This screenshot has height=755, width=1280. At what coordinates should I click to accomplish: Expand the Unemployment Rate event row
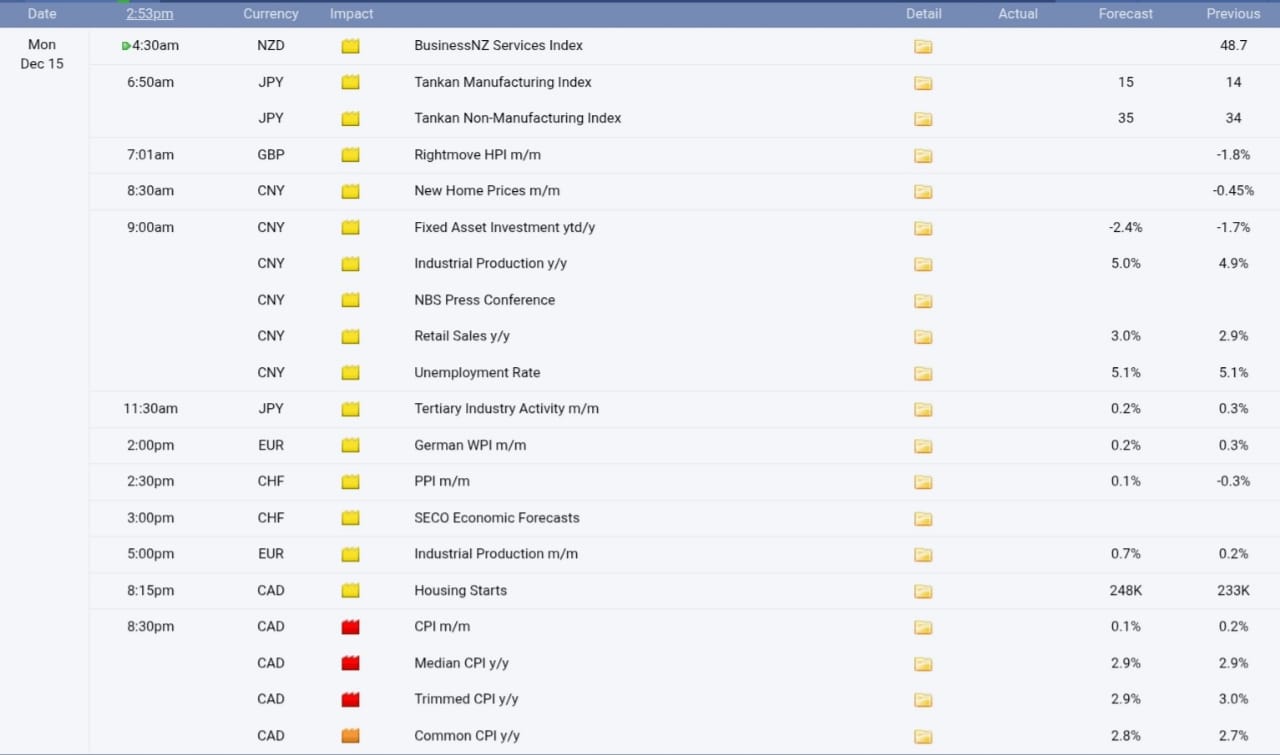point(477,373)
